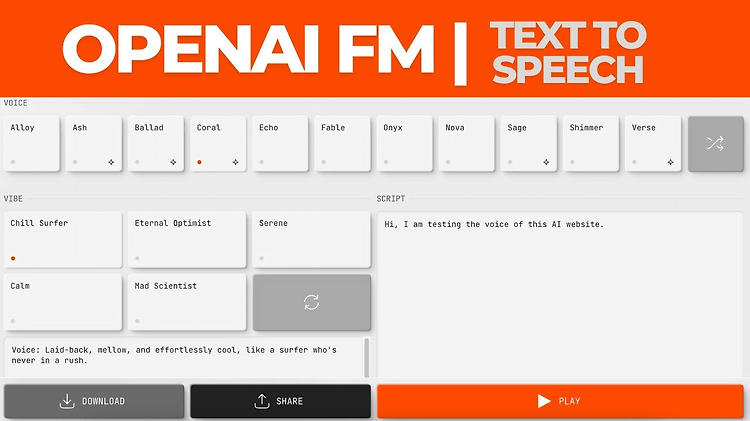Click the sparkle icon on the Verse card
Viewport: 750px width, 421px height.
(671, 162)
